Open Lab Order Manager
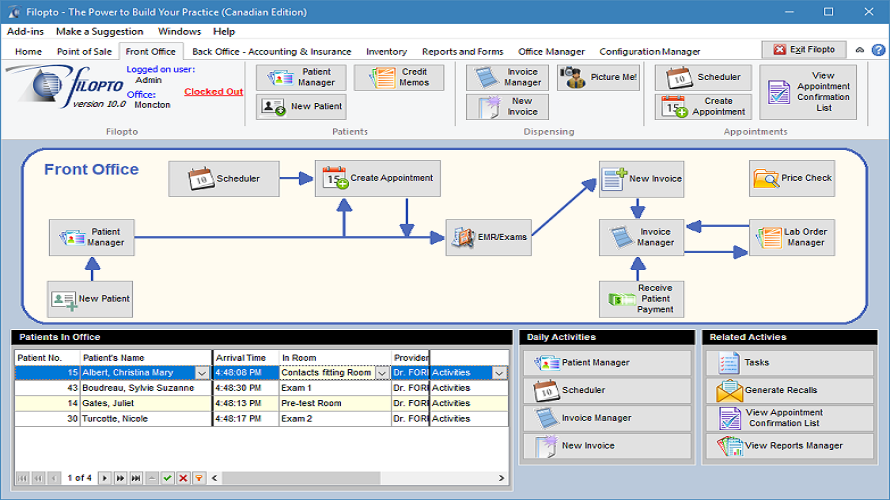This screenshot has height=500, width=890. (792, 237)
